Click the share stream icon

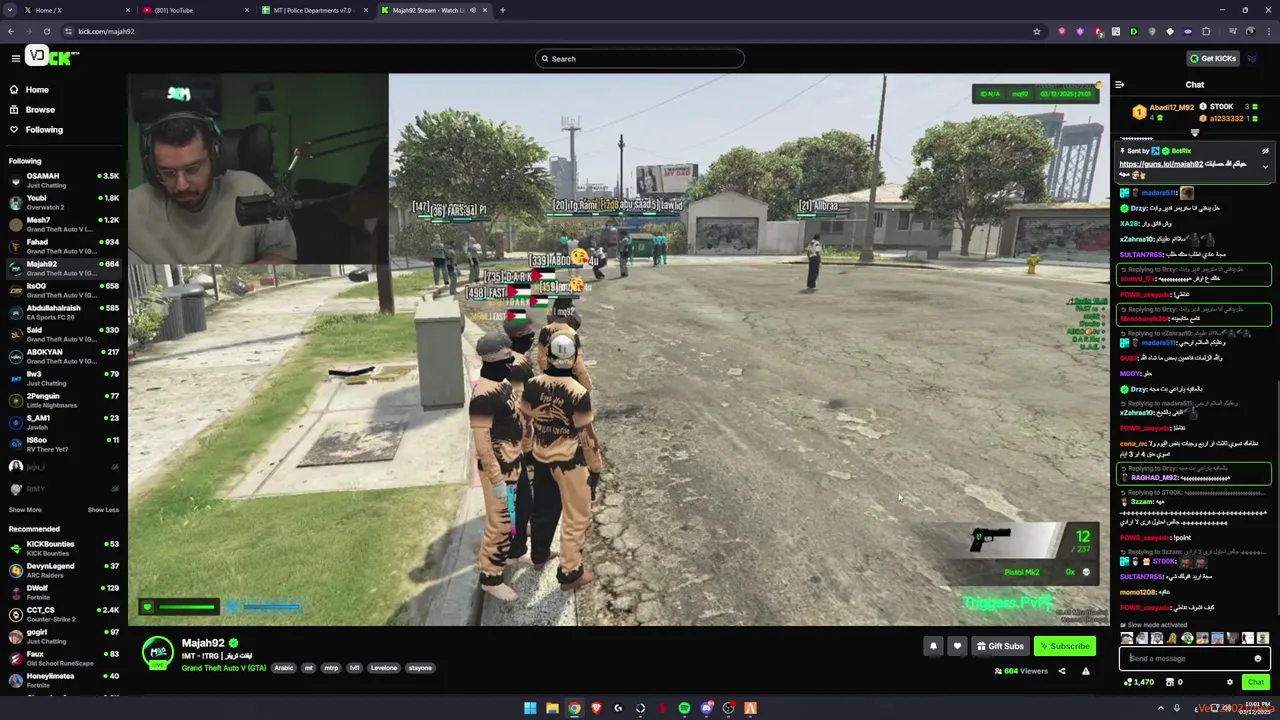[1062, 671]
